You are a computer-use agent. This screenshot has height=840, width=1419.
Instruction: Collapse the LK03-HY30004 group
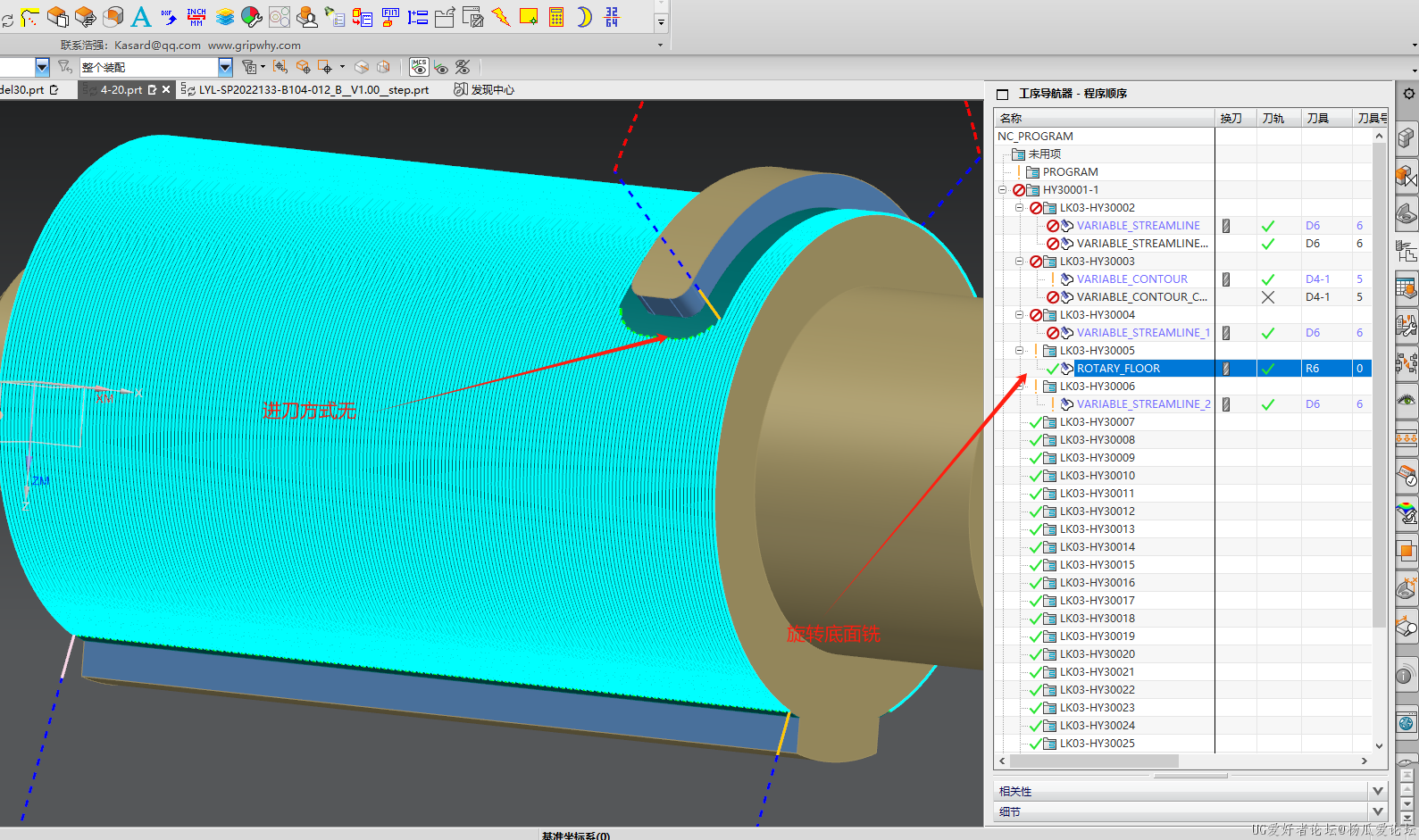click(x=1019, y=314)
